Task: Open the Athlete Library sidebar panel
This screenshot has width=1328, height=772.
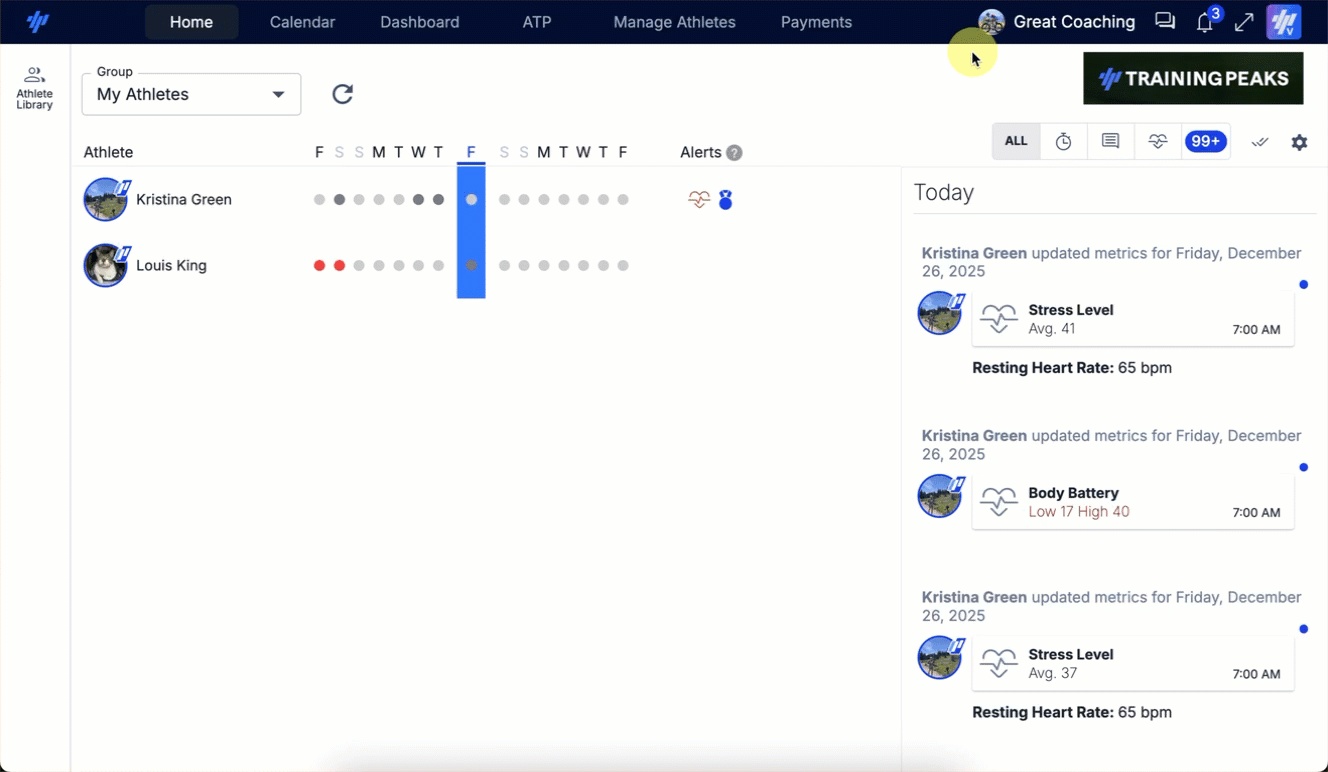Action: (34, 88)
